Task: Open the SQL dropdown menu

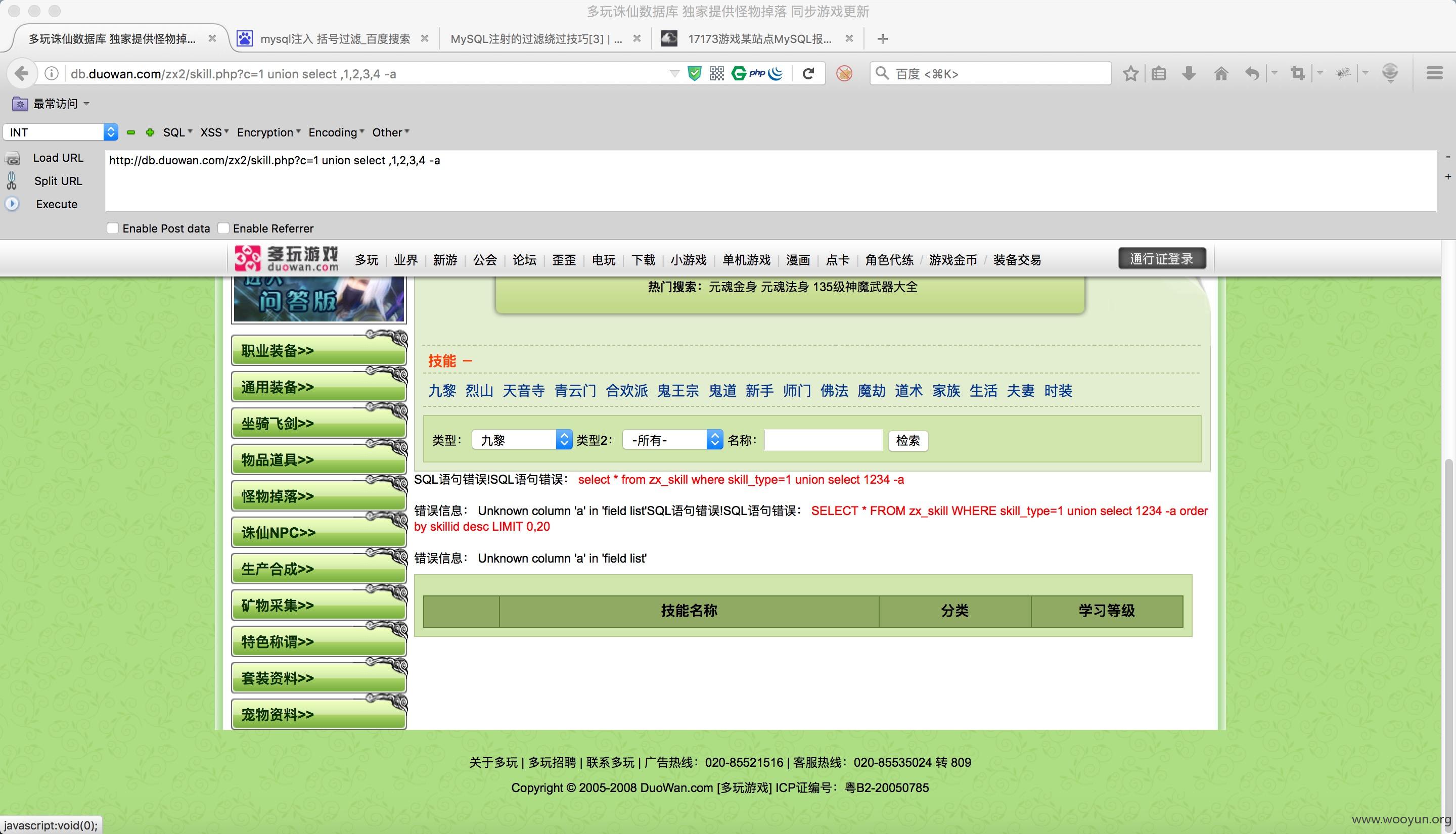Action: pyautogui.click(x=177, y=132)
